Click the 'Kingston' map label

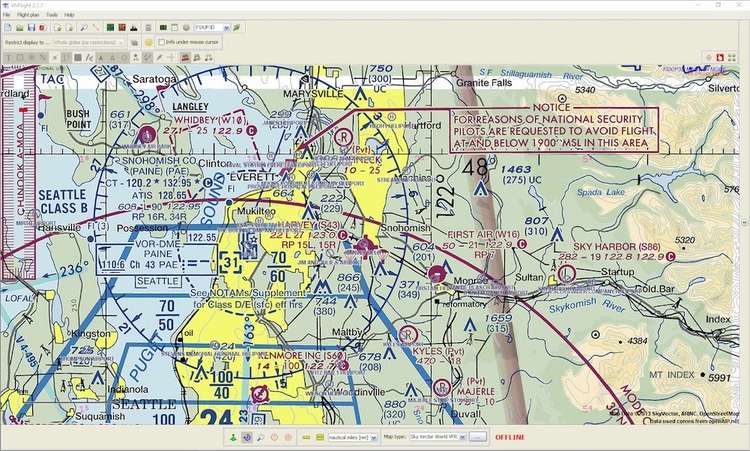coord(90,333)
